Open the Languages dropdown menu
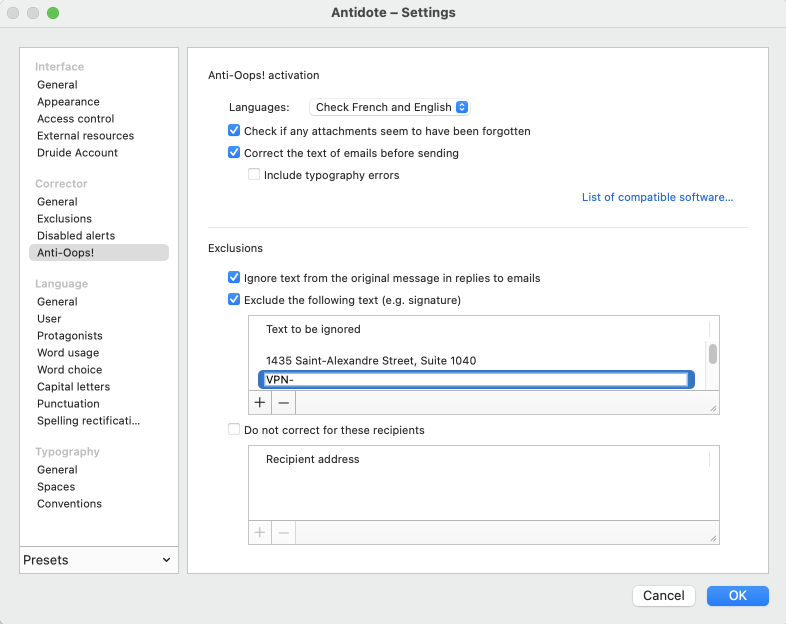786x624 pixels. click(x=390, y=107)
